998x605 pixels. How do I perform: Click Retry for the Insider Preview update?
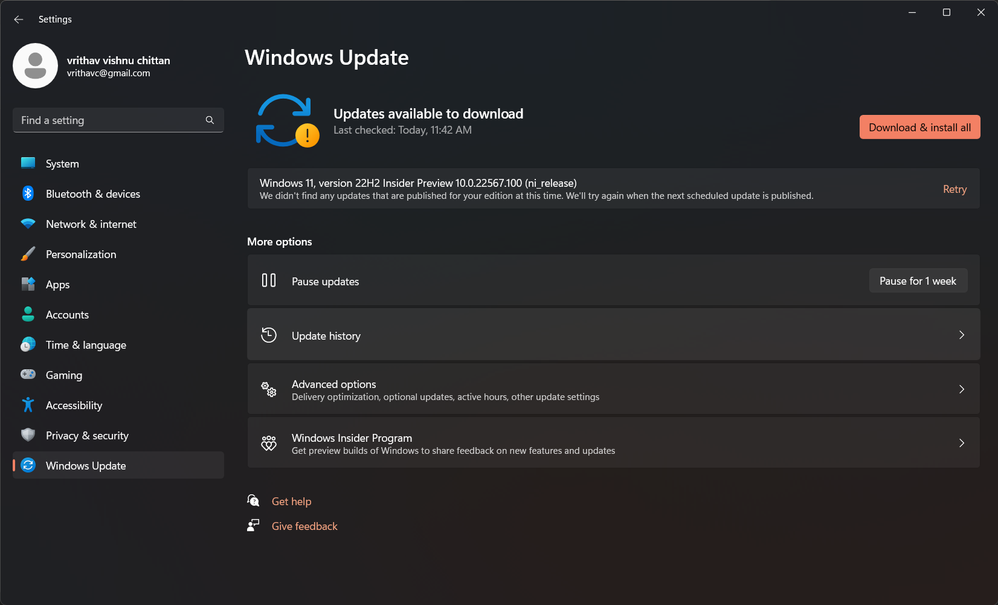pos(954,189)
